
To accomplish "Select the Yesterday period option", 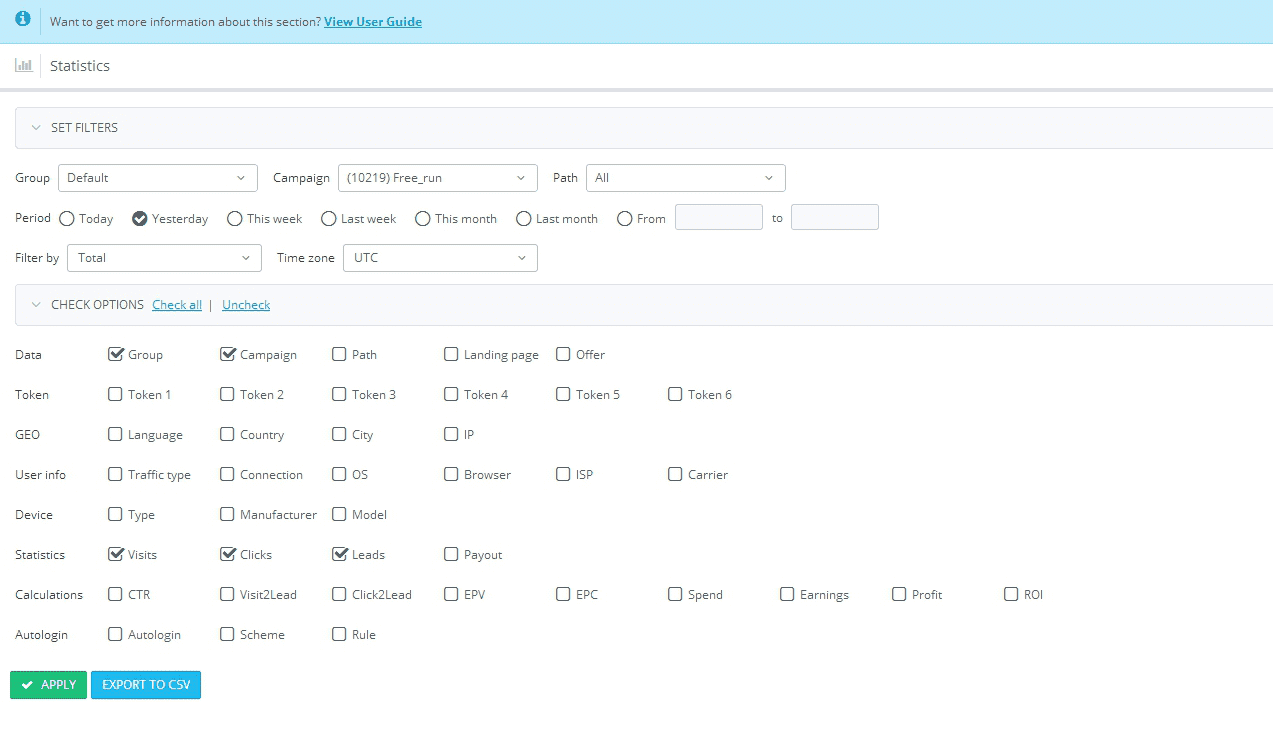I will (x=139, y=218).
